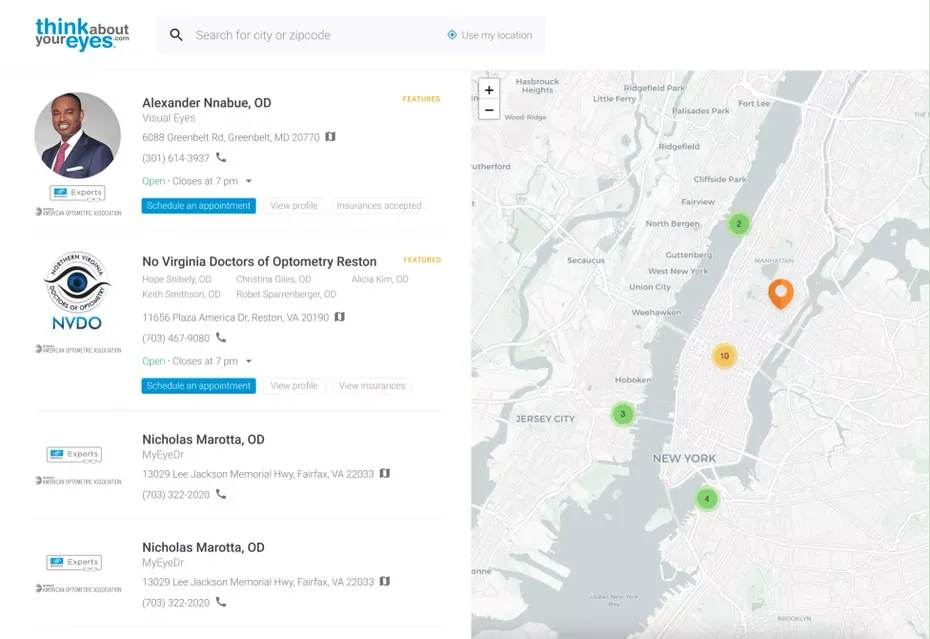The height and width of the screenshot is (639, 930).
Task: Click the orange location pin on map
Action: tap(780, 292)
